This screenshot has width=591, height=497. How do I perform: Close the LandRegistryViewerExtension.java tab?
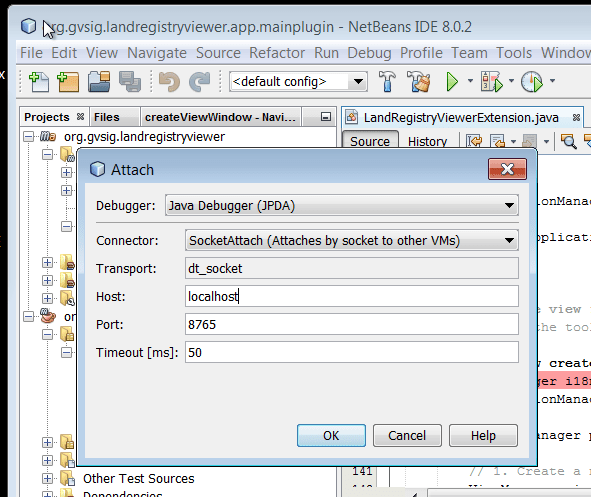pos(576,118)
